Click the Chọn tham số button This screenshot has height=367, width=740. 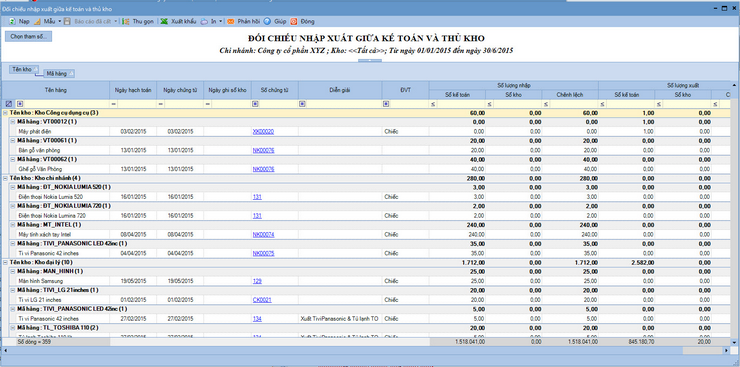pyautogui.click(x=28, y=36)
